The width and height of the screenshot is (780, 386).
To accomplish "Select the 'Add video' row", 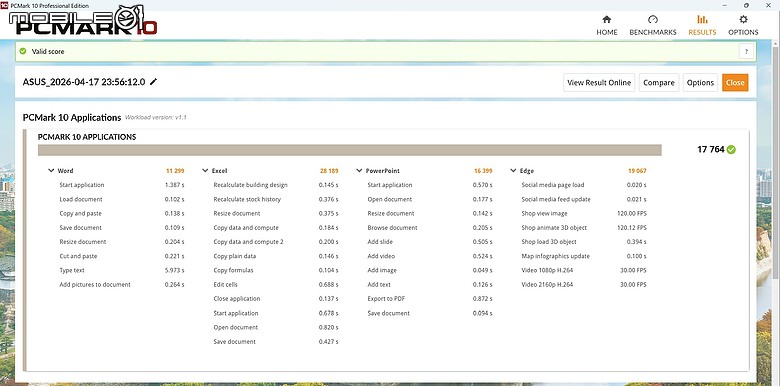I will pos(430,256).
